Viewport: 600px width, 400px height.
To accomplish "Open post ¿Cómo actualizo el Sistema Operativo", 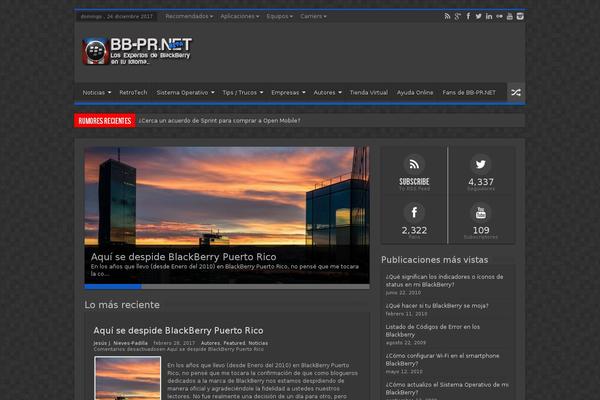I will point(447,389).
